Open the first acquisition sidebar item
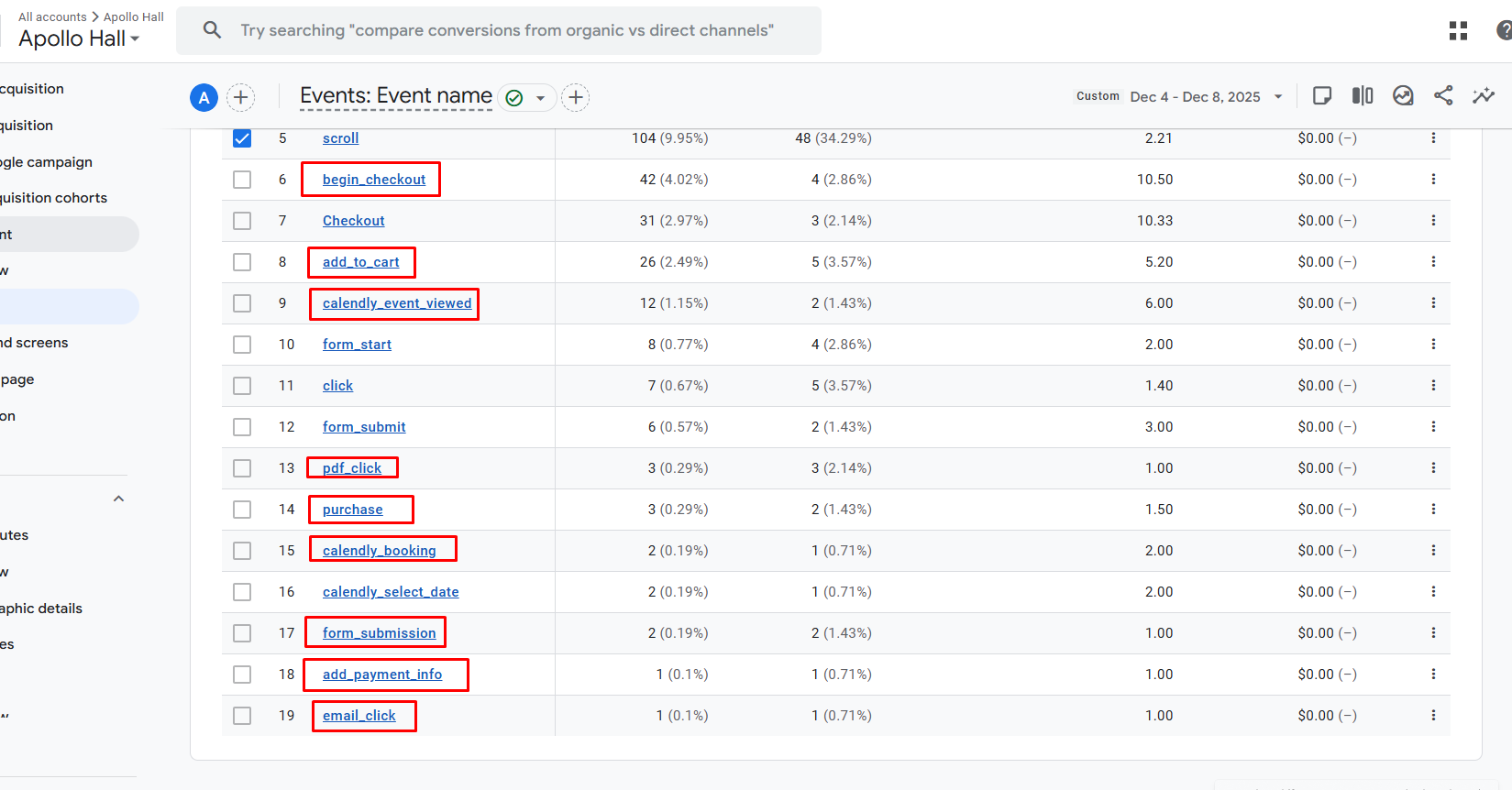Screen dimensions: 1512x790 (x=32, y=89)
